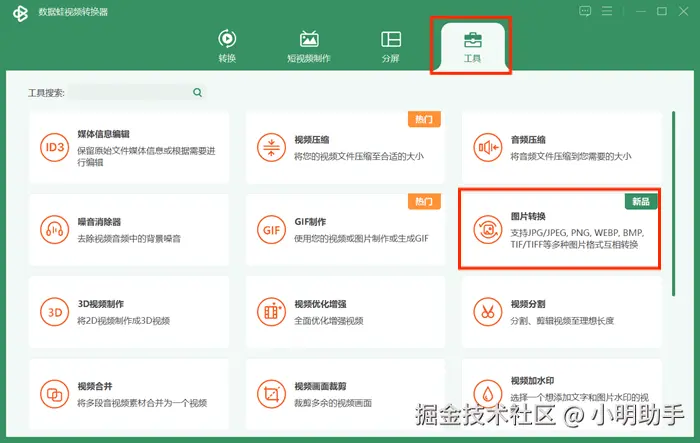Screen dimensions: 700x443
Task: Click the 视频压缩 compress icon
Action: pos(271,147)
